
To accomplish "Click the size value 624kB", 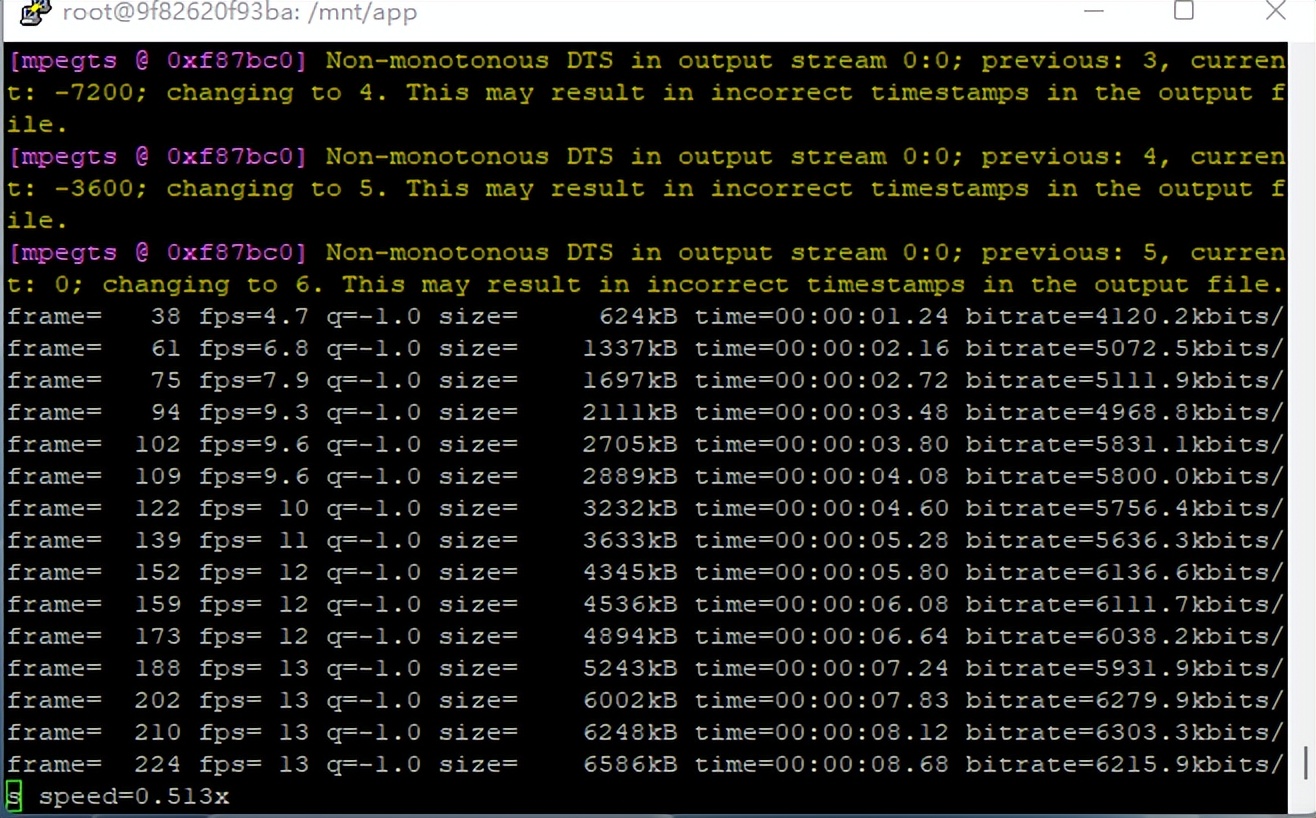I will [x=638, y=317].
